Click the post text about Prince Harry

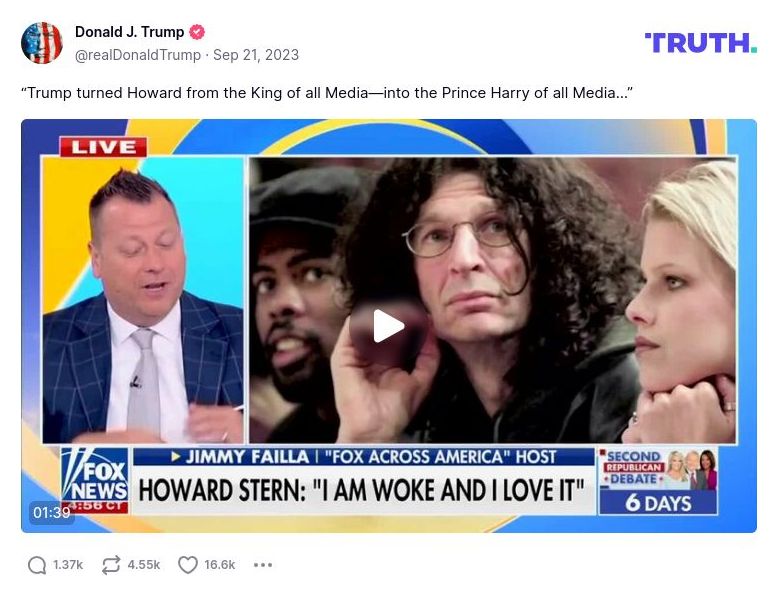327,93
